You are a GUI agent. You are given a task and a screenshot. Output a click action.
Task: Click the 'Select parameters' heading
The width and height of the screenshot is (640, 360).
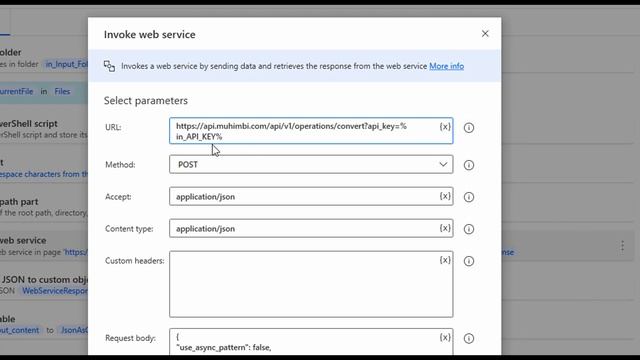[146, 100]
